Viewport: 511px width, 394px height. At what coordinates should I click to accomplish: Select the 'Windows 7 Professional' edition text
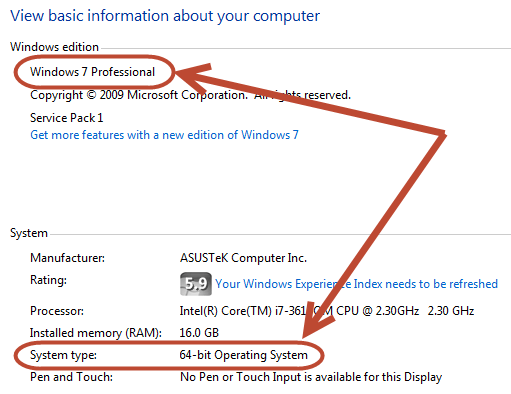[x=92, y=72]
